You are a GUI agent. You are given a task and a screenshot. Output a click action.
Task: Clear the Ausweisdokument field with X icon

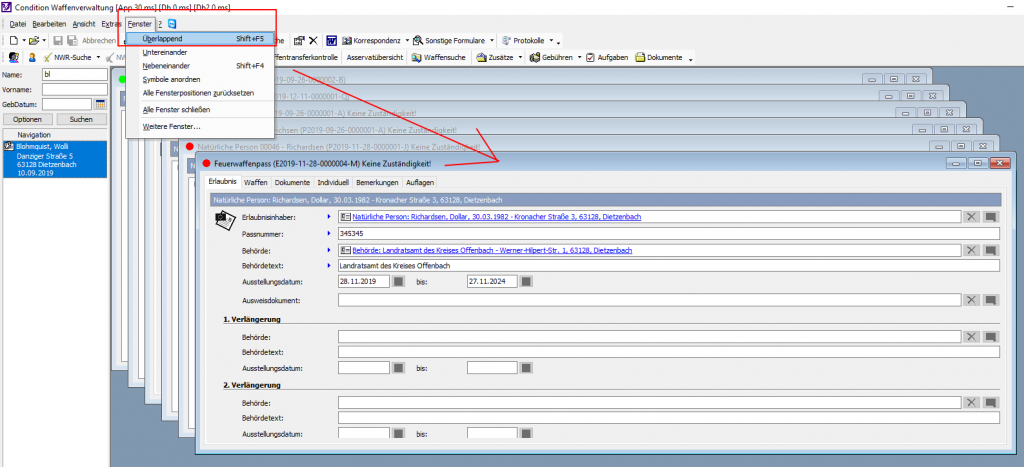click(970, 299)
